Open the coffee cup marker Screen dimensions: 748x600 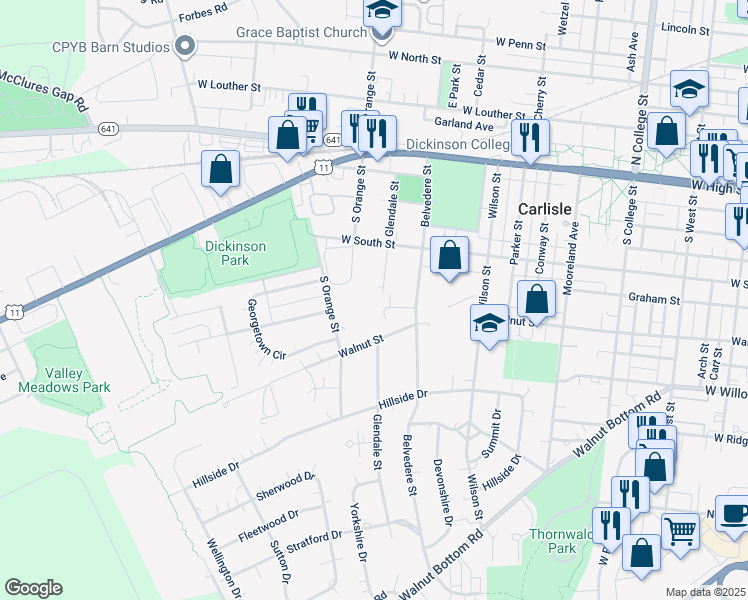coord(734,517)
